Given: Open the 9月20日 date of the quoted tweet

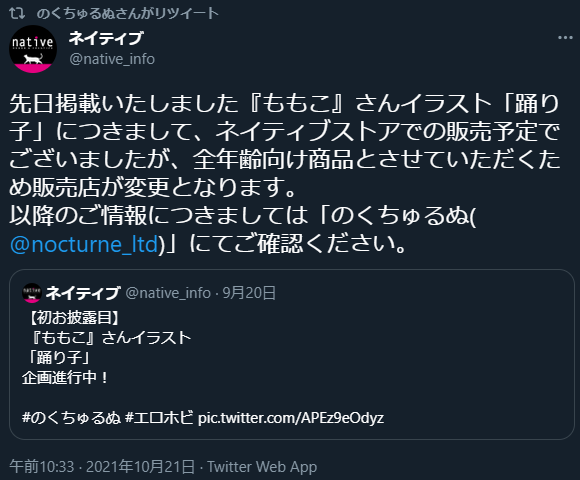Looking at the screenshot, I should (249, 293).
